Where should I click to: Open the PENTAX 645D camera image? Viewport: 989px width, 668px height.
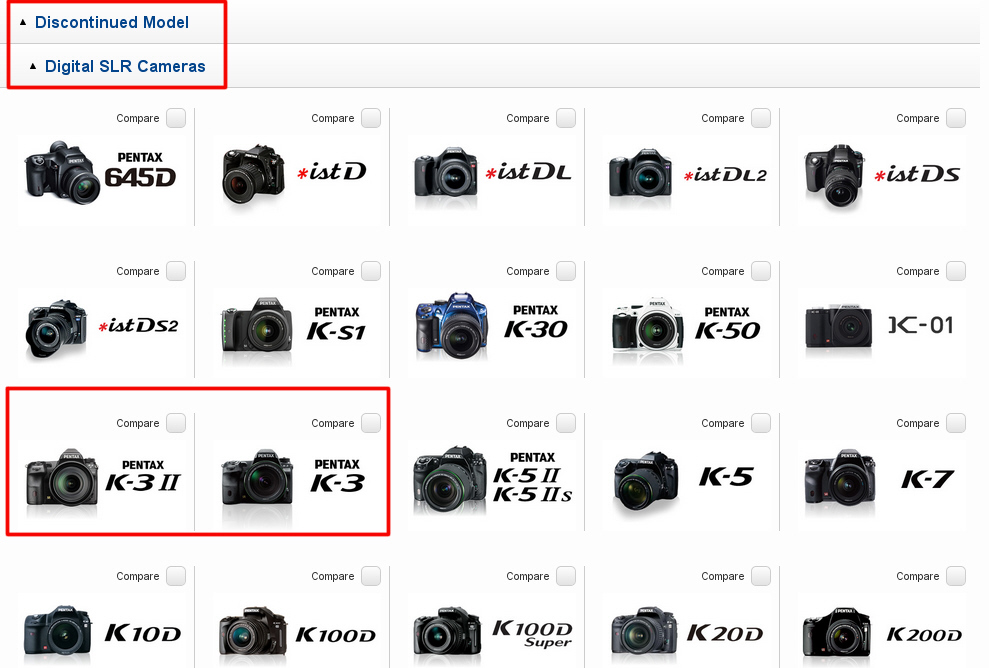62,172
